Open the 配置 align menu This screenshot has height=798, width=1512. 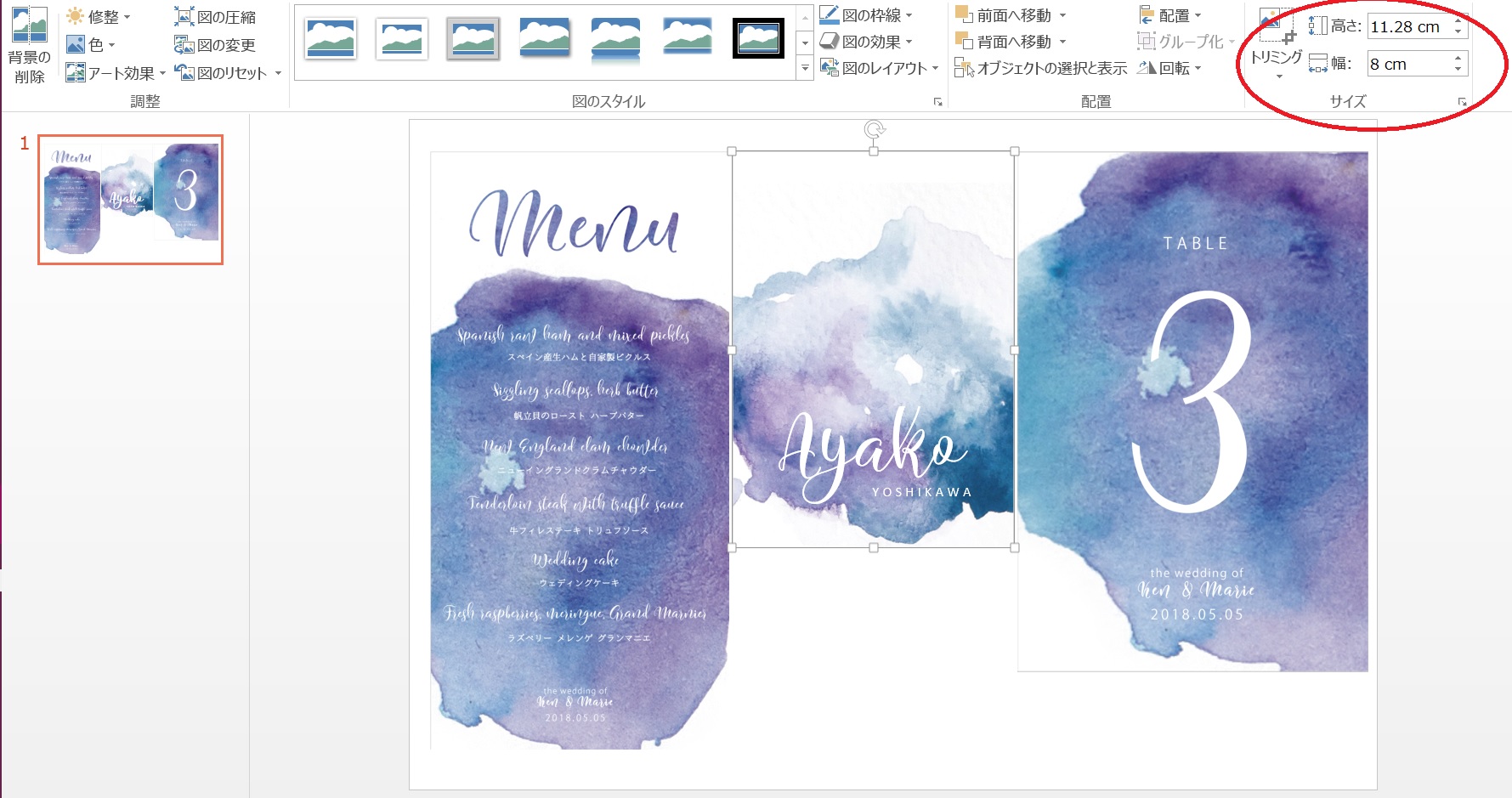(x=1169, y=15)
